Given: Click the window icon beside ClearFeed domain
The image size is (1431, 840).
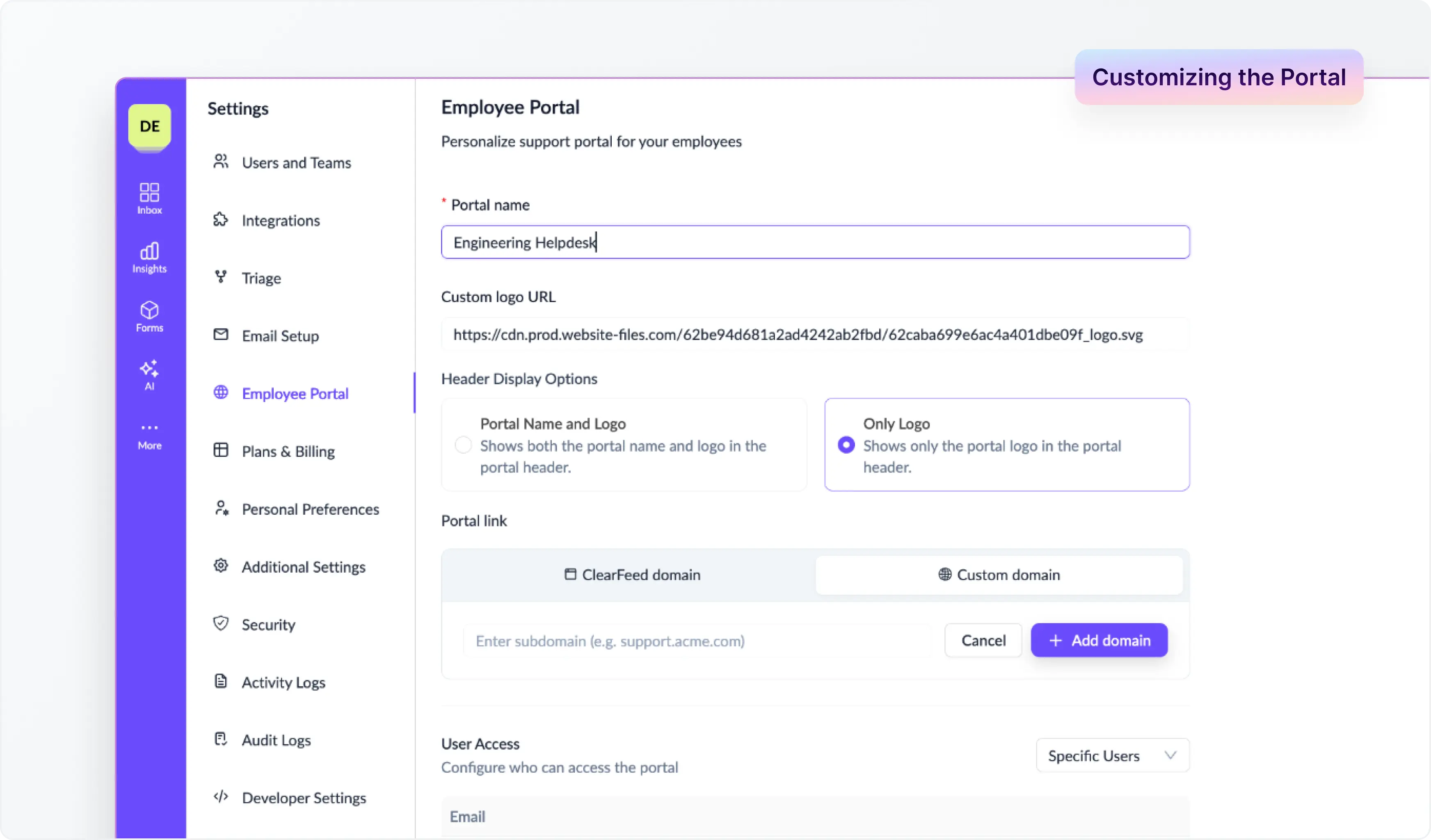Looking at the screenshot, I should point(570,574).
